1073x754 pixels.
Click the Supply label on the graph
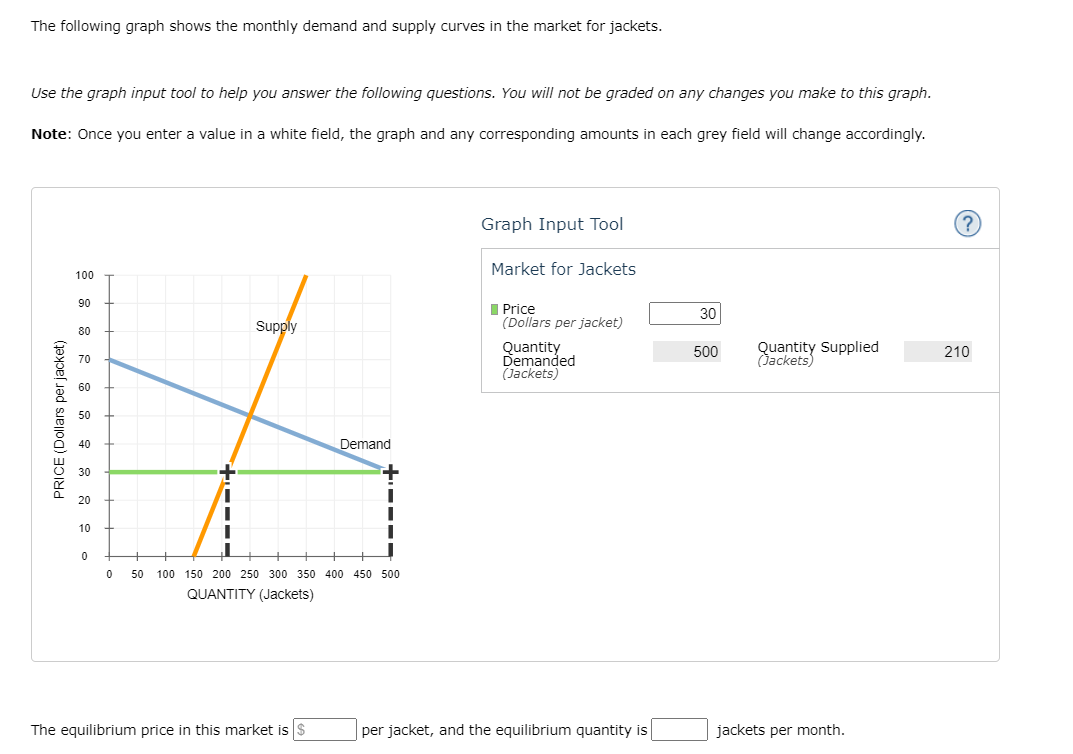[277, 326]
